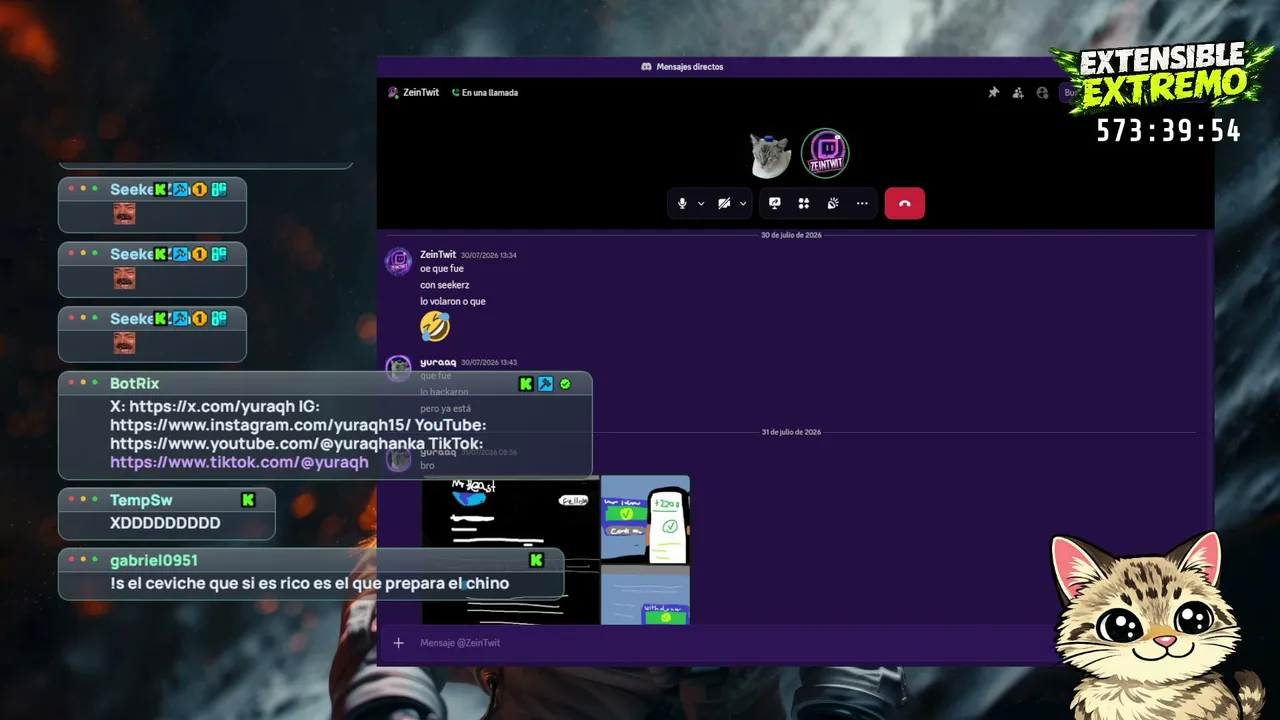Screen dimensions: 1280x720
Task: Click TempSw's green Kick badge
Action: click(x=248, y=500)
